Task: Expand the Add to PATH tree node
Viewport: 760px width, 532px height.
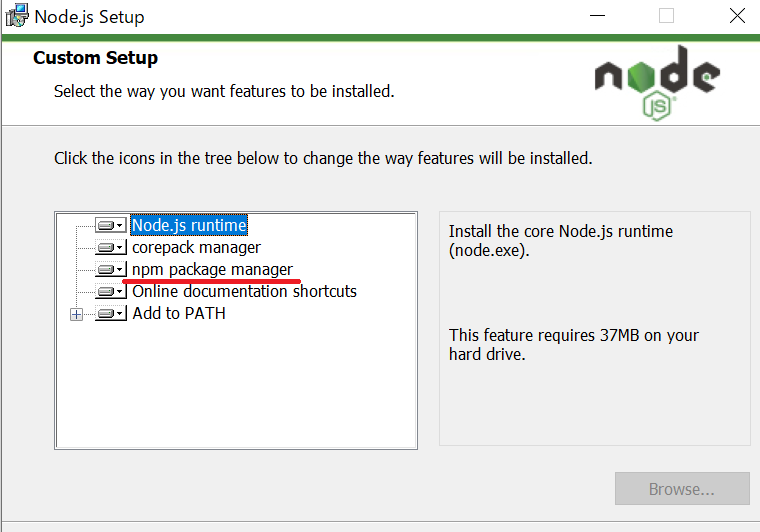Action: 76,314
